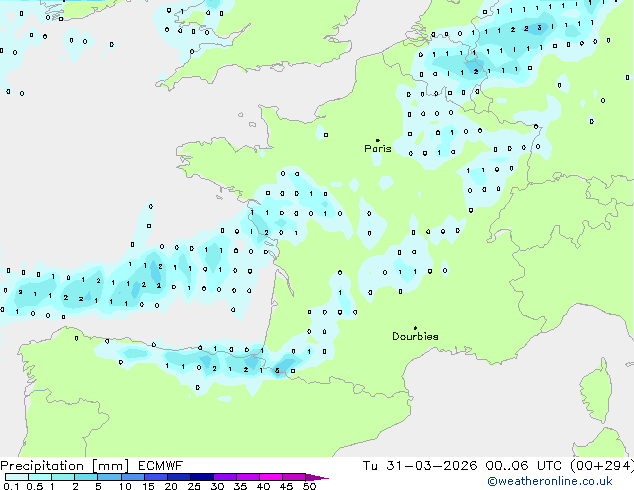The height and width of the screenshot is (490, 634).
Task: Click the Dourbies location dot marker
Action: [x=415, y=328]
